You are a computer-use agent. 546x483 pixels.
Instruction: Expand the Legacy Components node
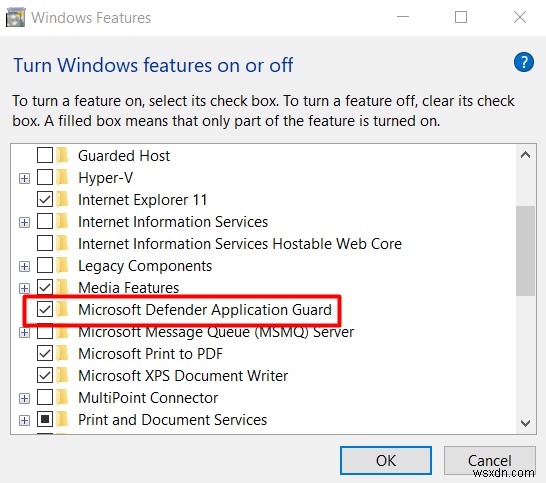(x=24, y=267)
